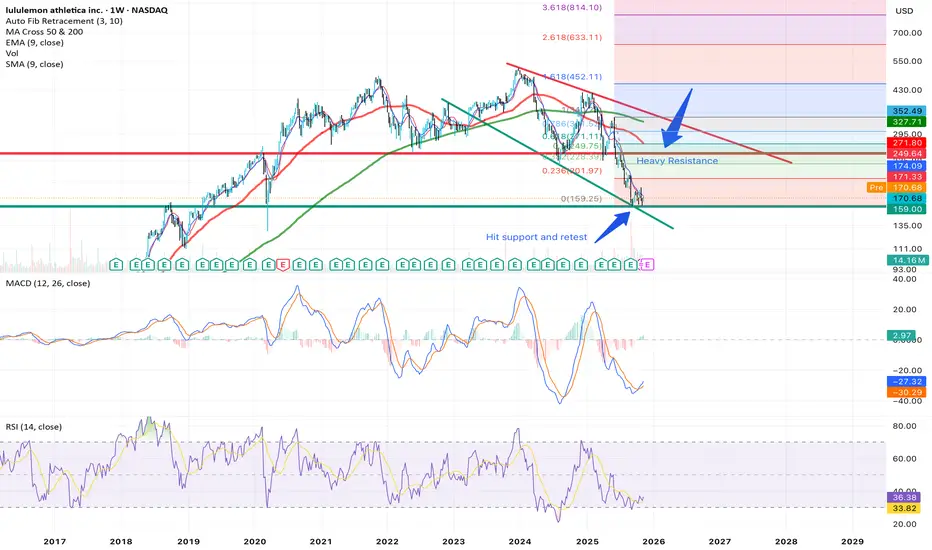The image size is (932, 550).
Task: Click the 80.00 RSI axis label
Action: tap(907, 426)
